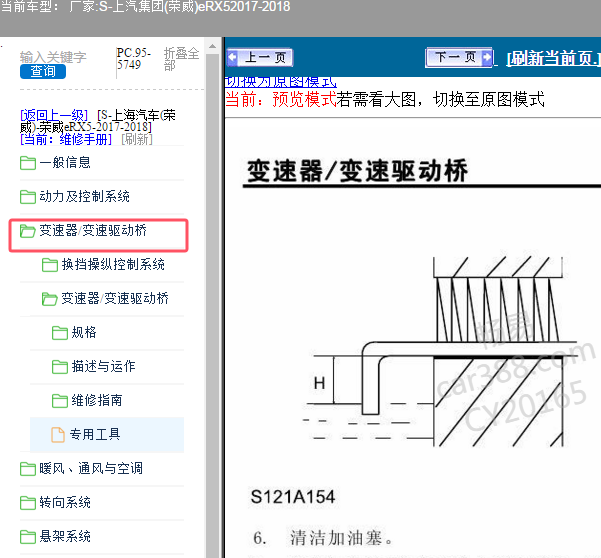Click the transmission diagram image
601x558 pixels.
(438, 352)
